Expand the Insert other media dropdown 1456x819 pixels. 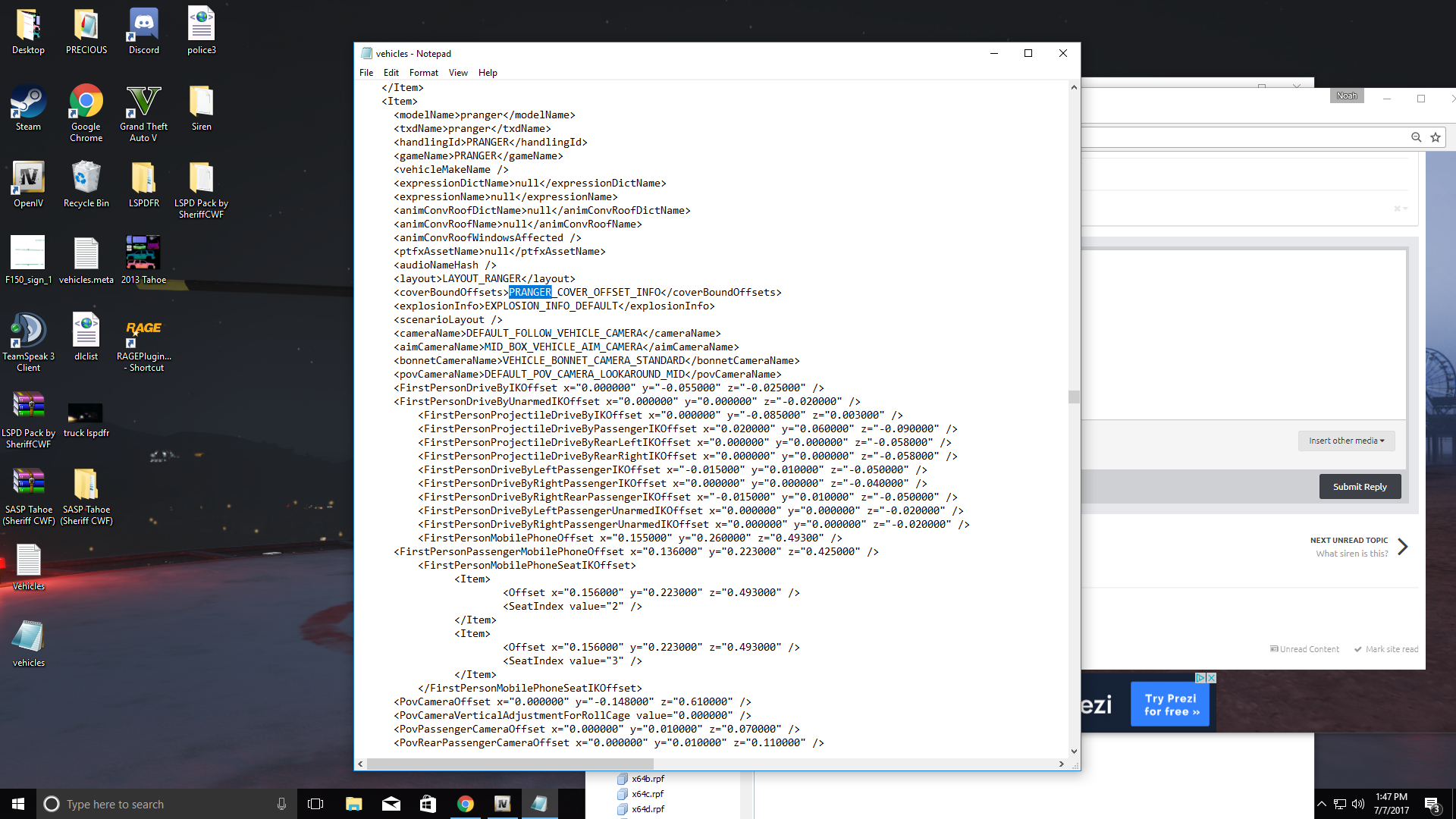1346,441
